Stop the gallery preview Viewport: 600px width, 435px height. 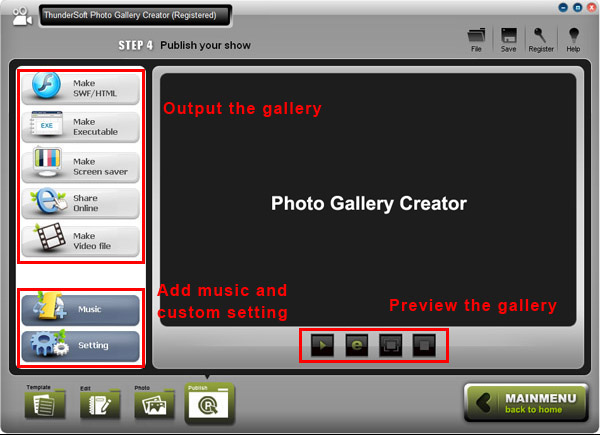click(424, 345)
